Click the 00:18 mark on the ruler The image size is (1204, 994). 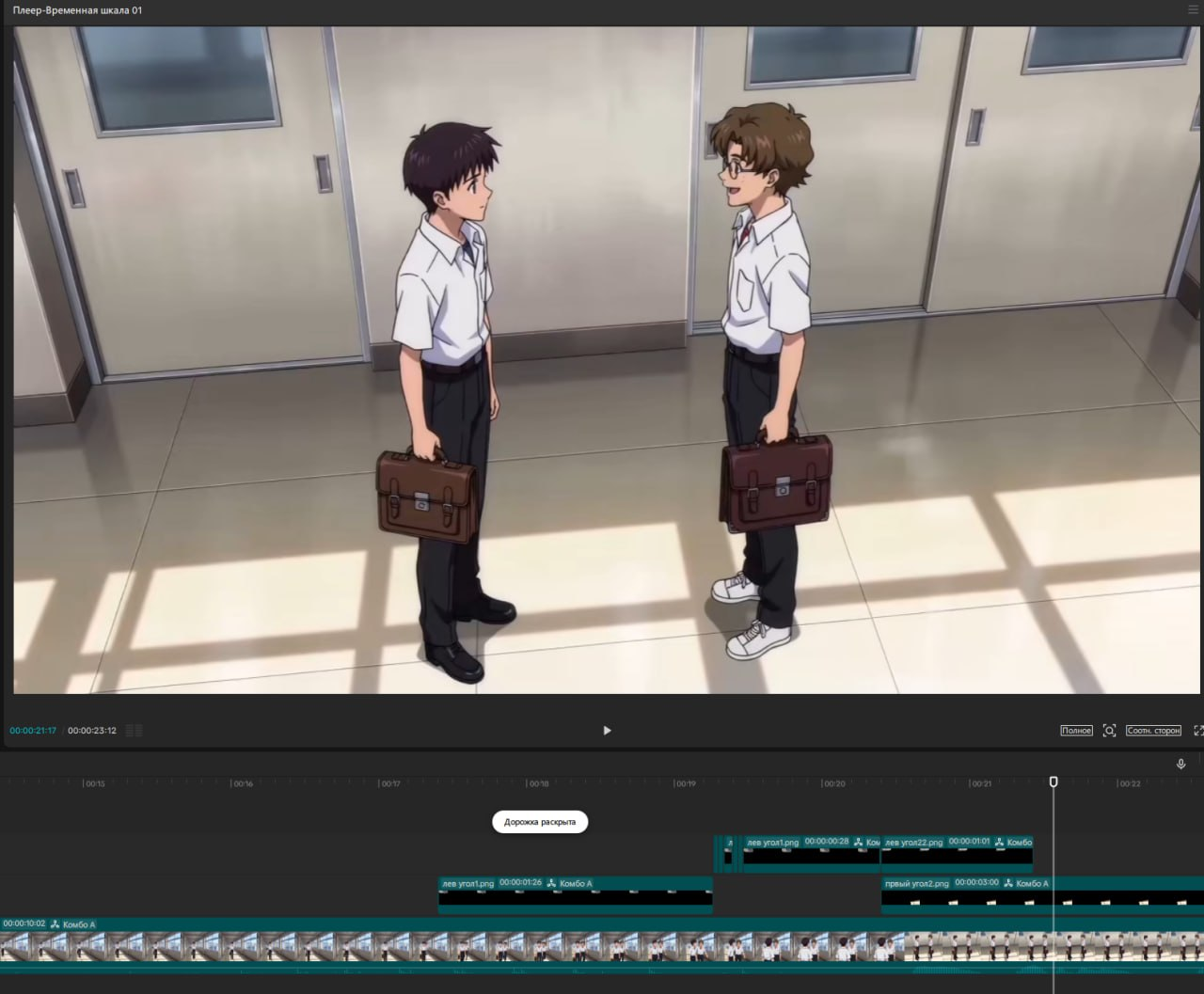[x=538, y=783]
